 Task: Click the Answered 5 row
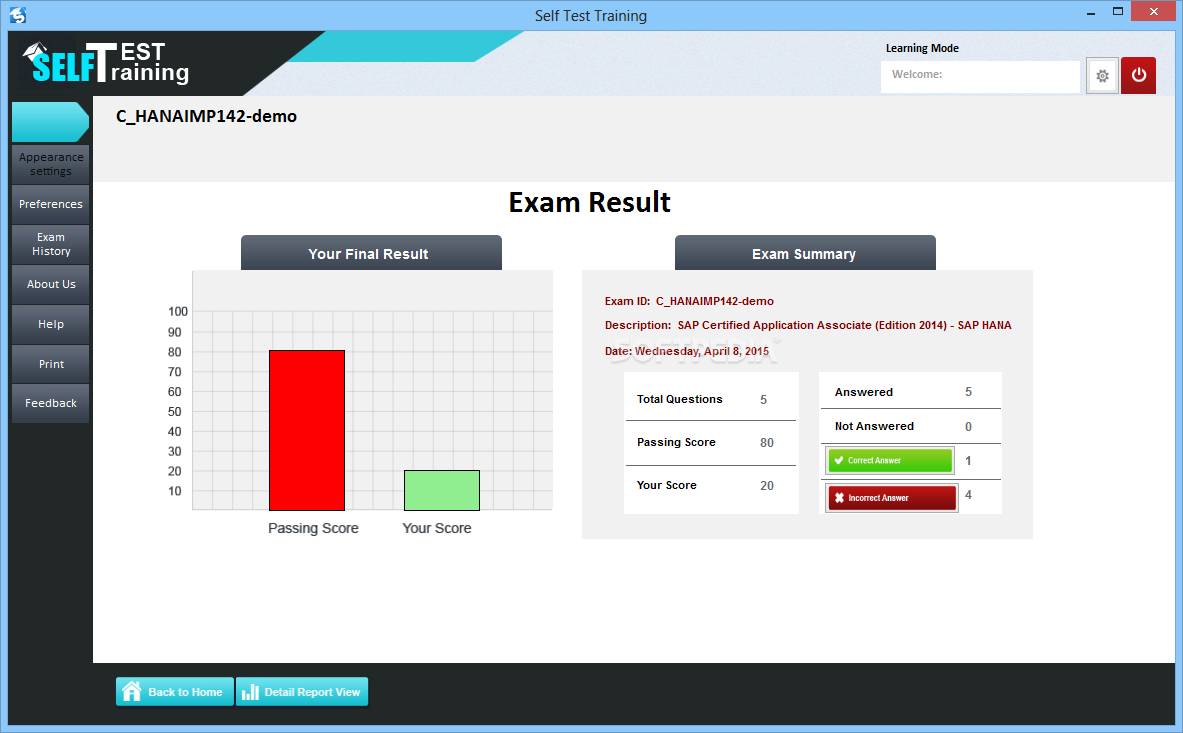point(911,392)
